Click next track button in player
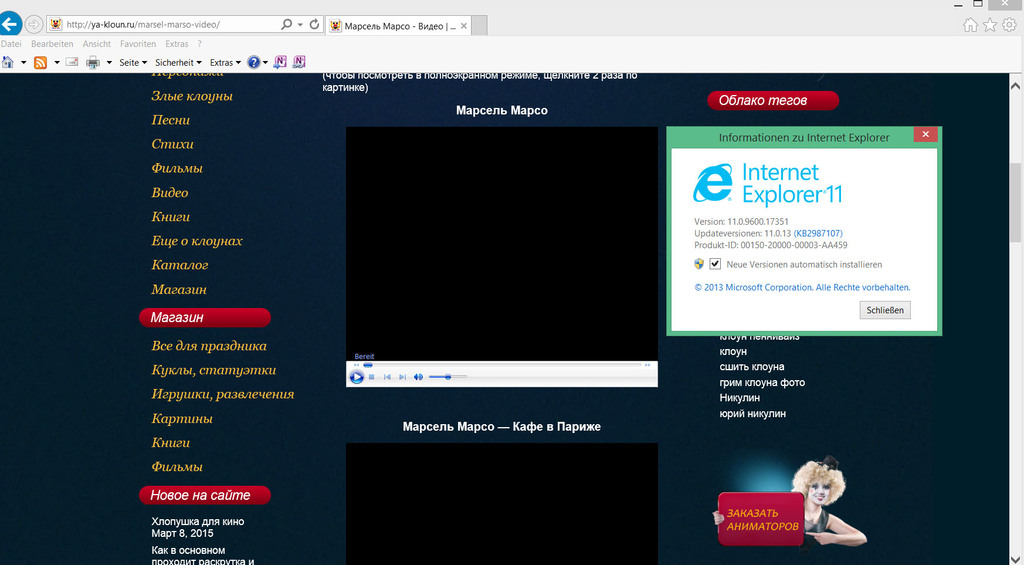 [x=402, y=377]
